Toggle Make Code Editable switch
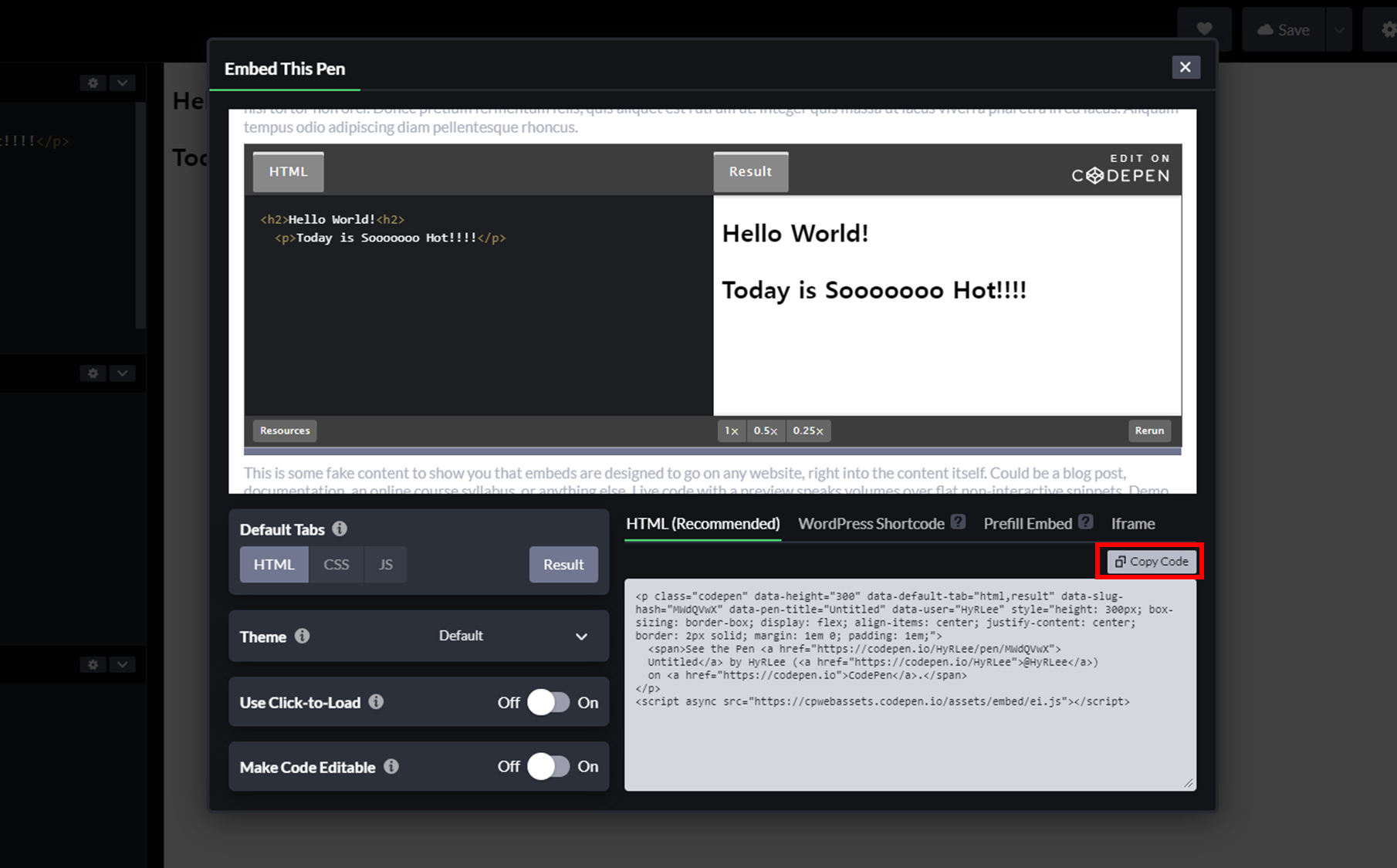Screen dimensions: 1397x868 (549, 766)
